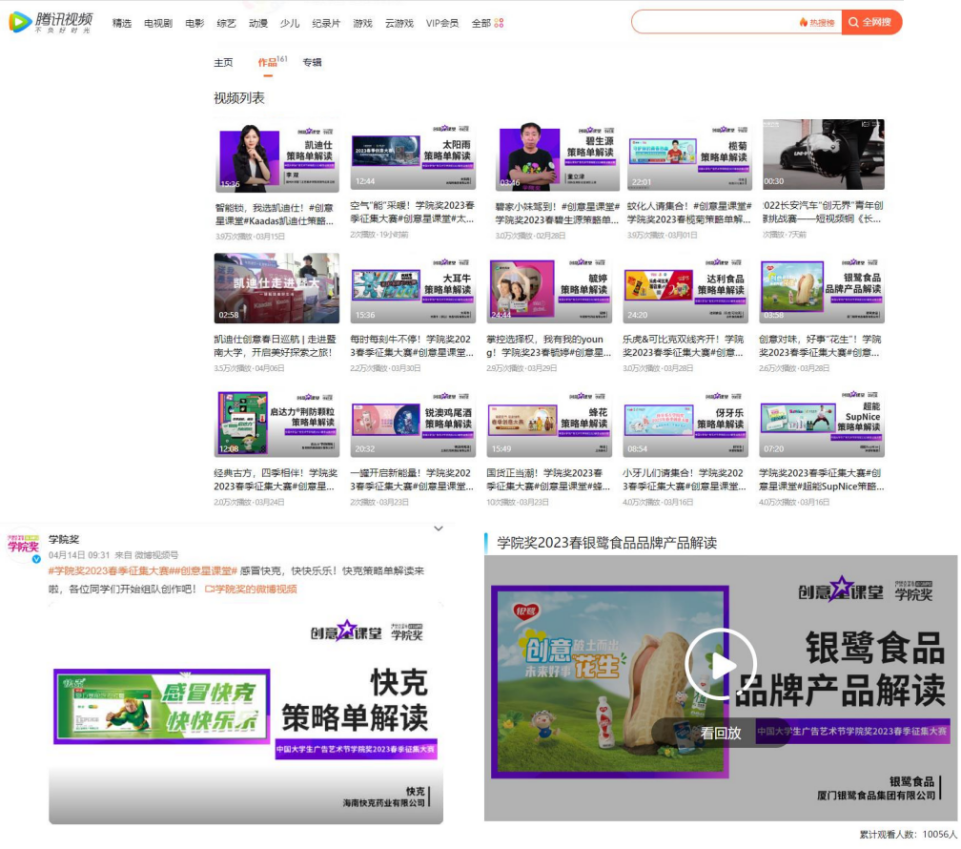Open the 云游戏 section
Image resolution: width=961 pixels, height=849 pixels.
coord(399,23)
